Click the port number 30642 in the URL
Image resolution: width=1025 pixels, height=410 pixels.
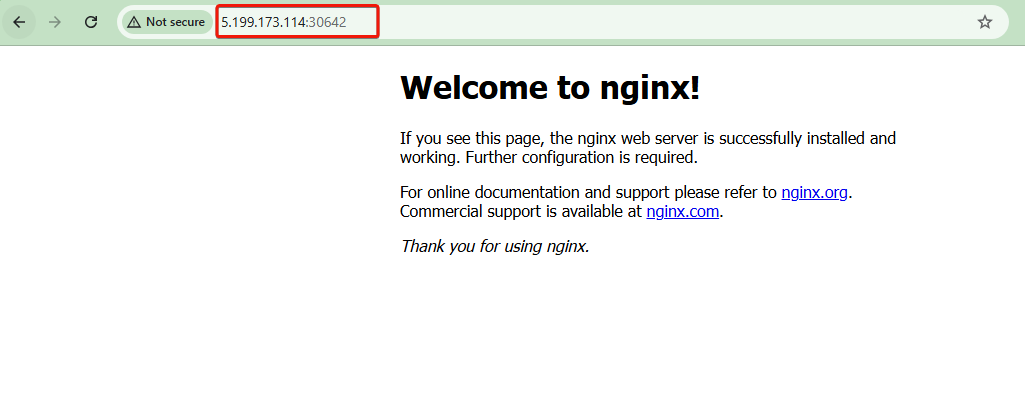(327, 22)
